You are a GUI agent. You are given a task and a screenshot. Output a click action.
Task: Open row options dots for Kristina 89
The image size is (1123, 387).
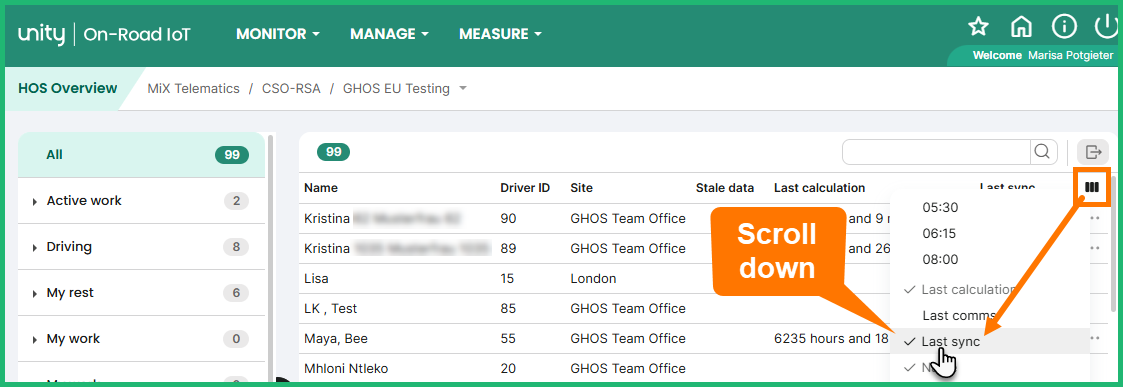click(1094, 248)
